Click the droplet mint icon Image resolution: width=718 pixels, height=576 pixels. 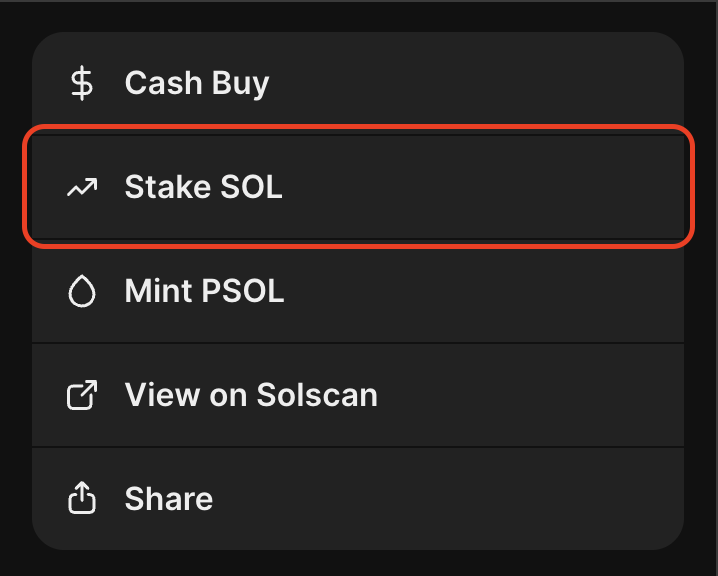point(81,291)
